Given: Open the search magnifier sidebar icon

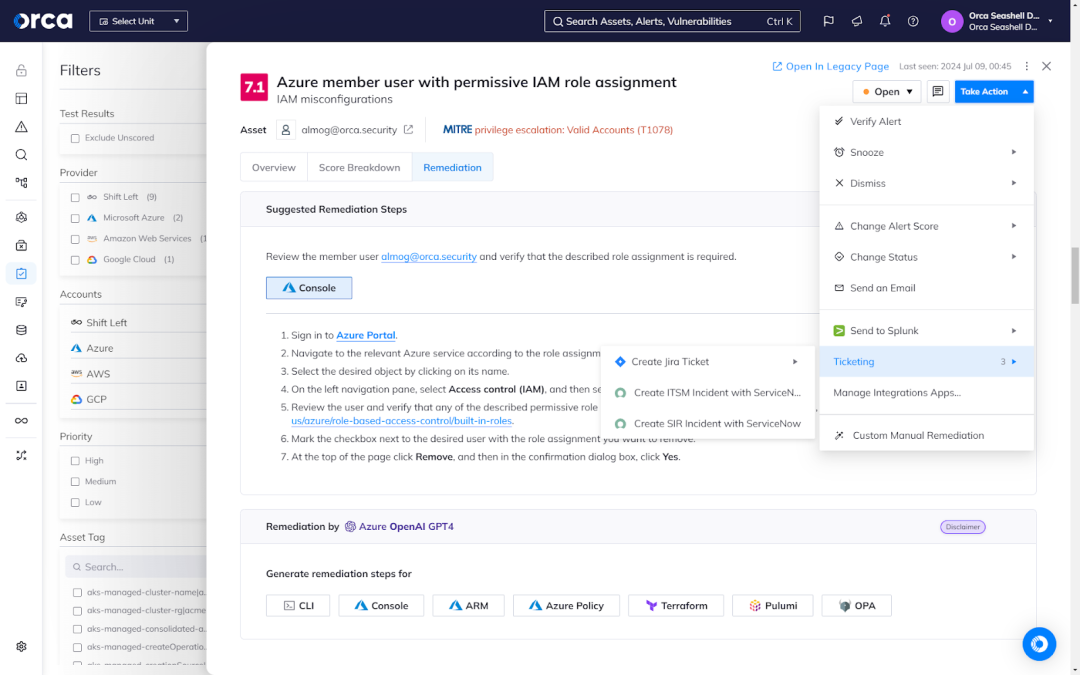Looking at the screenshot, I should (21, 155).
